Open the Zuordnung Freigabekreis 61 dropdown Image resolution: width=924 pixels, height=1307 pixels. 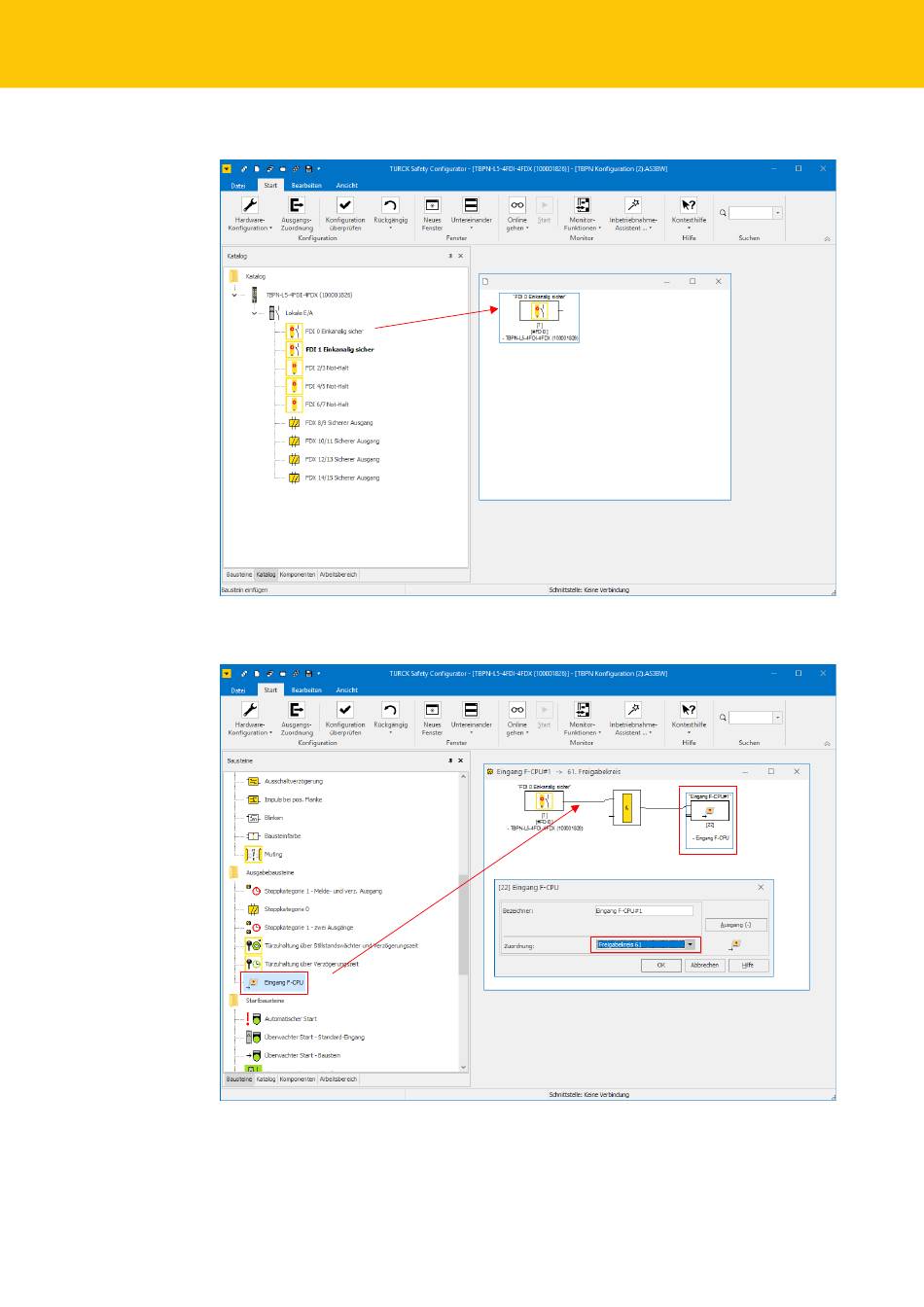tap(690, 944)
